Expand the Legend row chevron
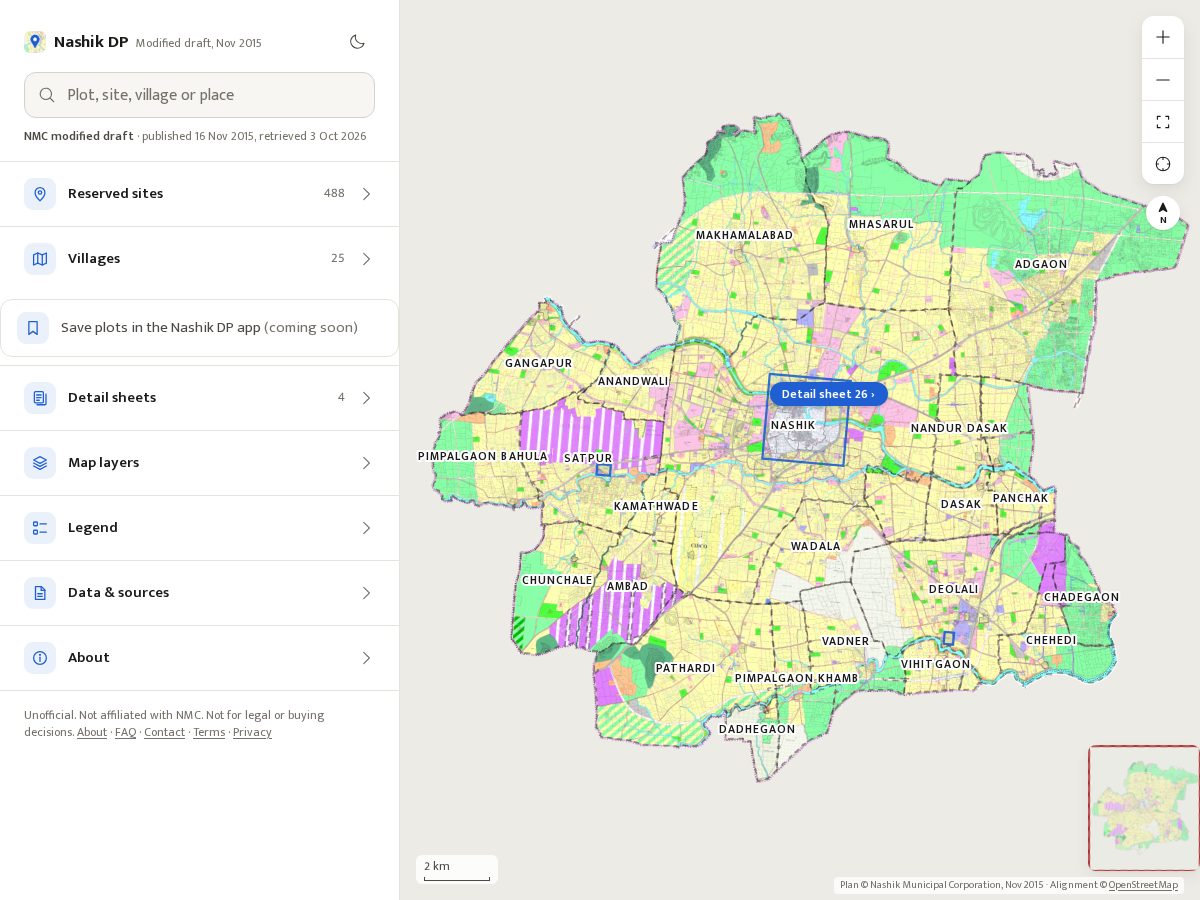 click(x=366, y=528)
